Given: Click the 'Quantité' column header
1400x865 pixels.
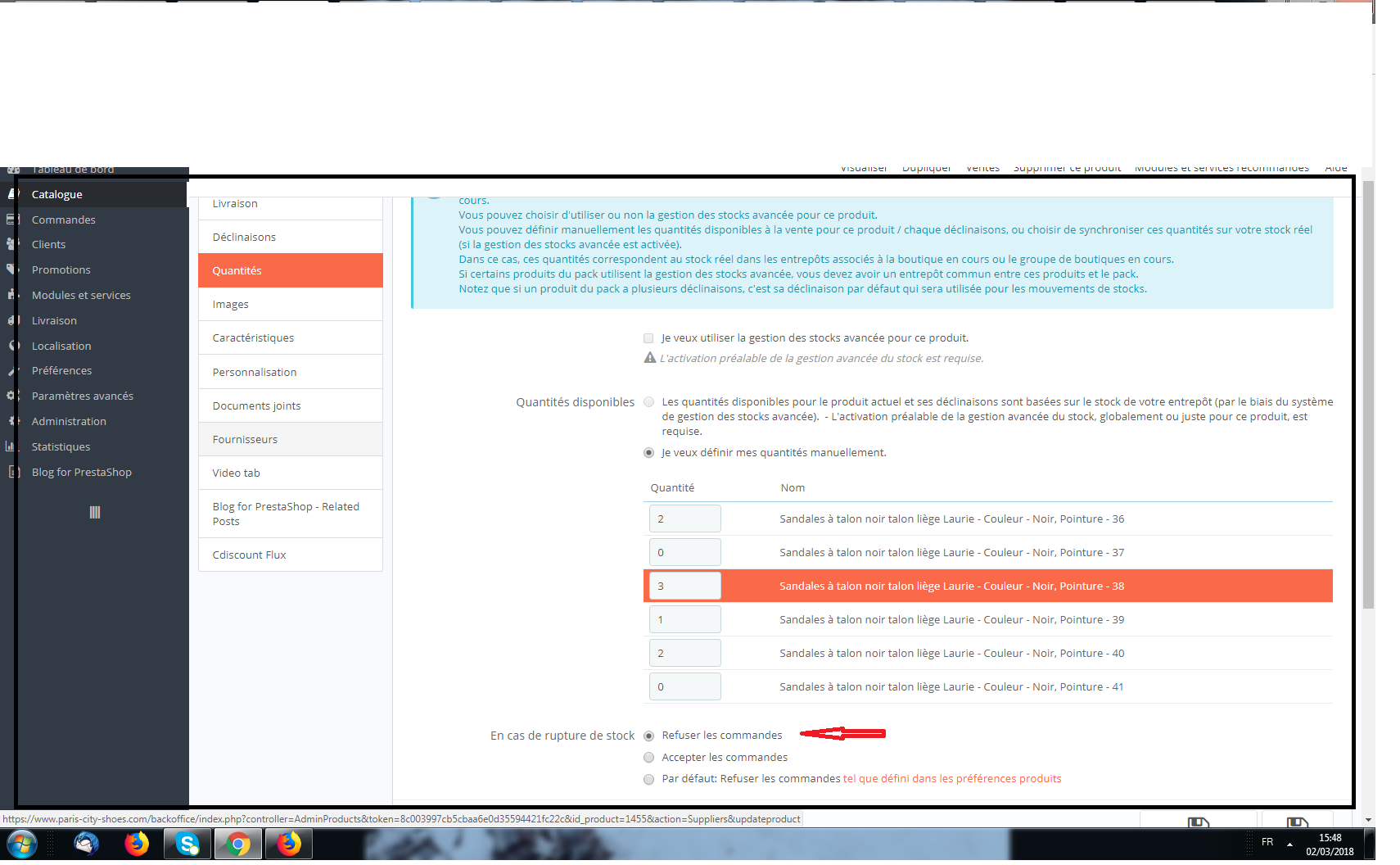Looking at the screenshot, I should (672, 487).
